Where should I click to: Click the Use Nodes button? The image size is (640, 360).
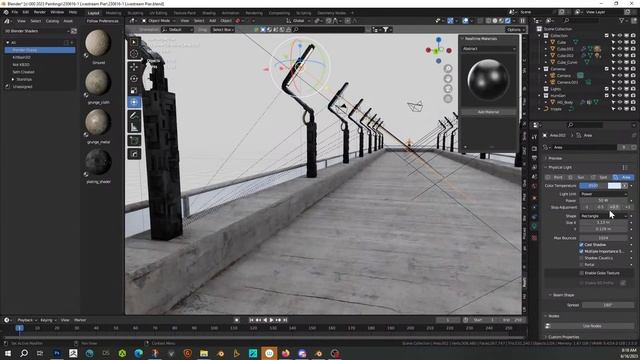click(x=592, y=326)
